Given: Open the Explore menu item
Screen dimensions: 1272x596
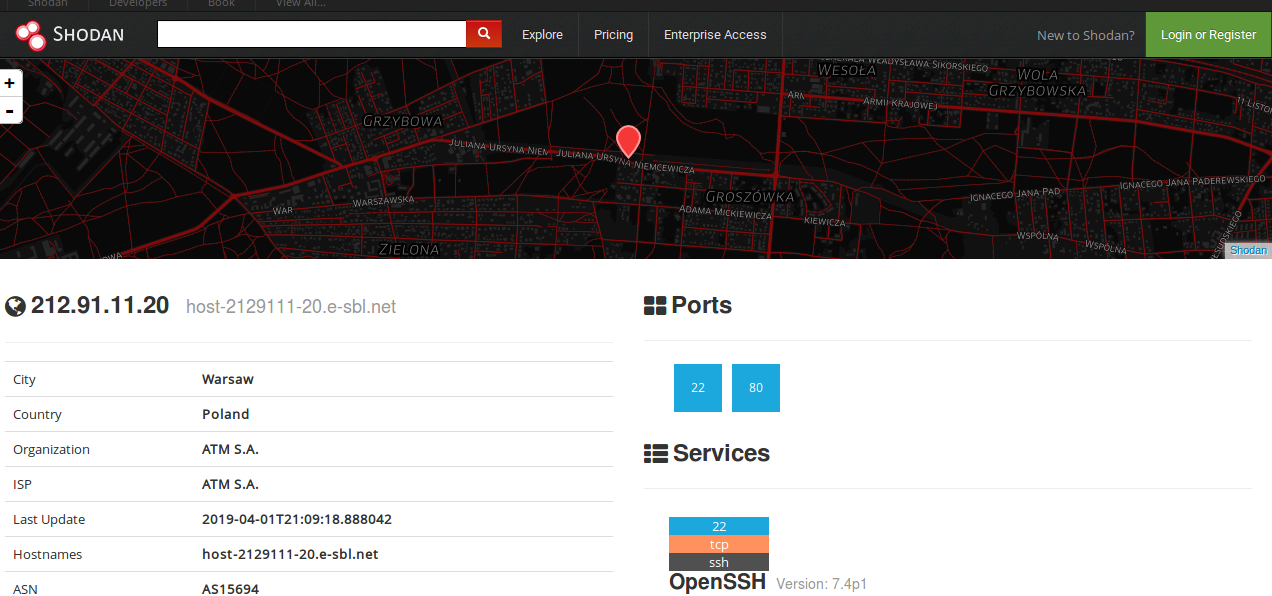Looking at the screenshot, I should [x=542, y=35].
